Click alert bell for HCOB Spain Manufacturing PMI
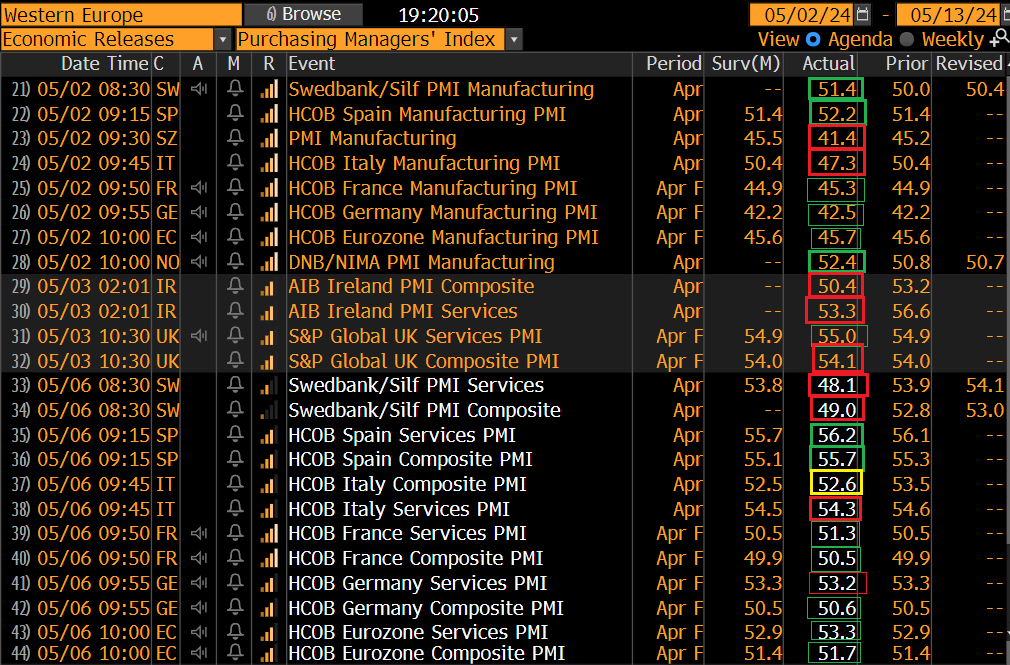 235,113
